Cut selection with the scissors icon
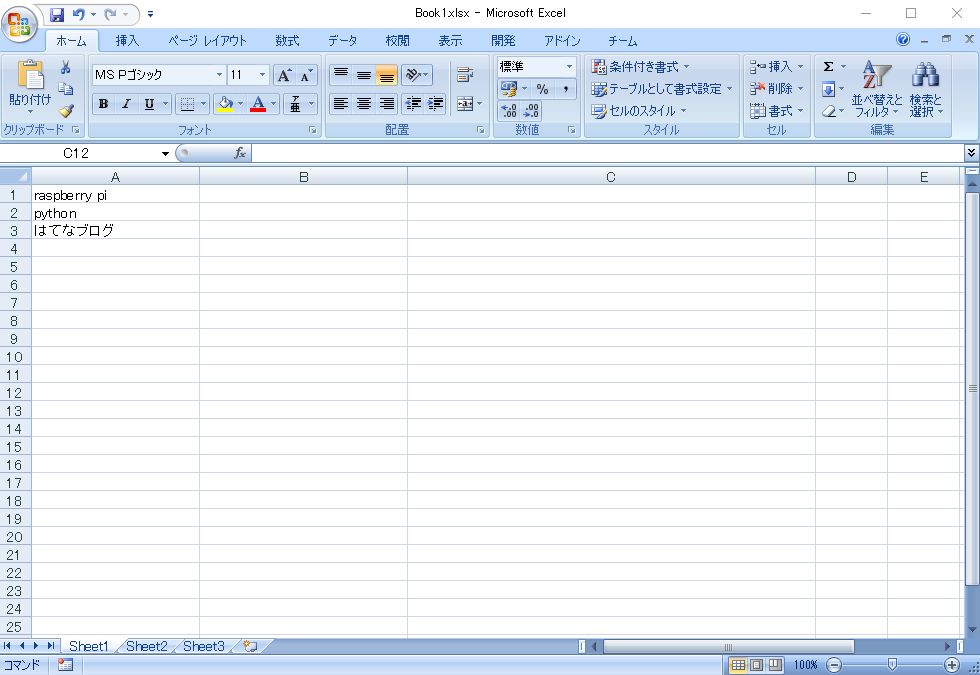This screenshot has height=675, width=980. (x=66, y=68)
